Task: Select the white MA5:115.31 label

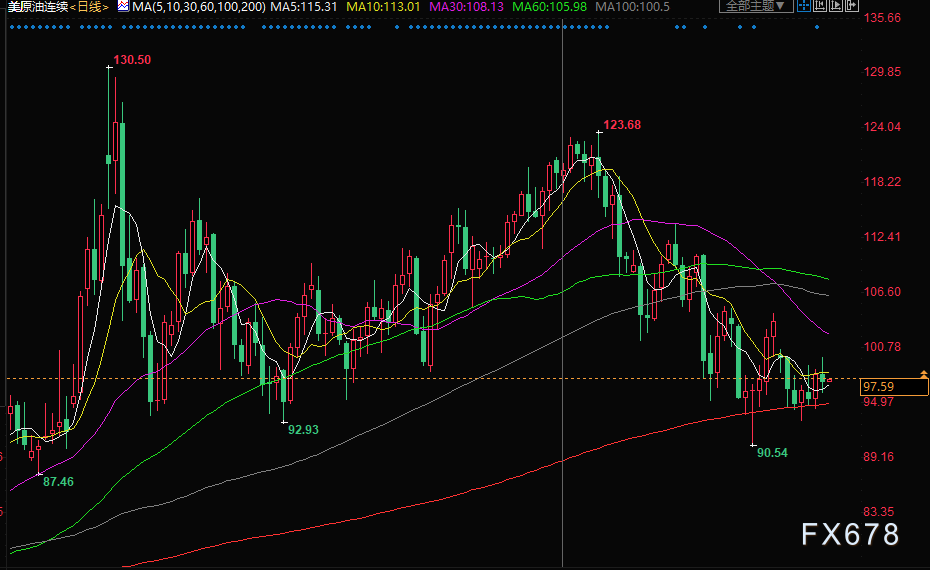Action: pos(306,7)
